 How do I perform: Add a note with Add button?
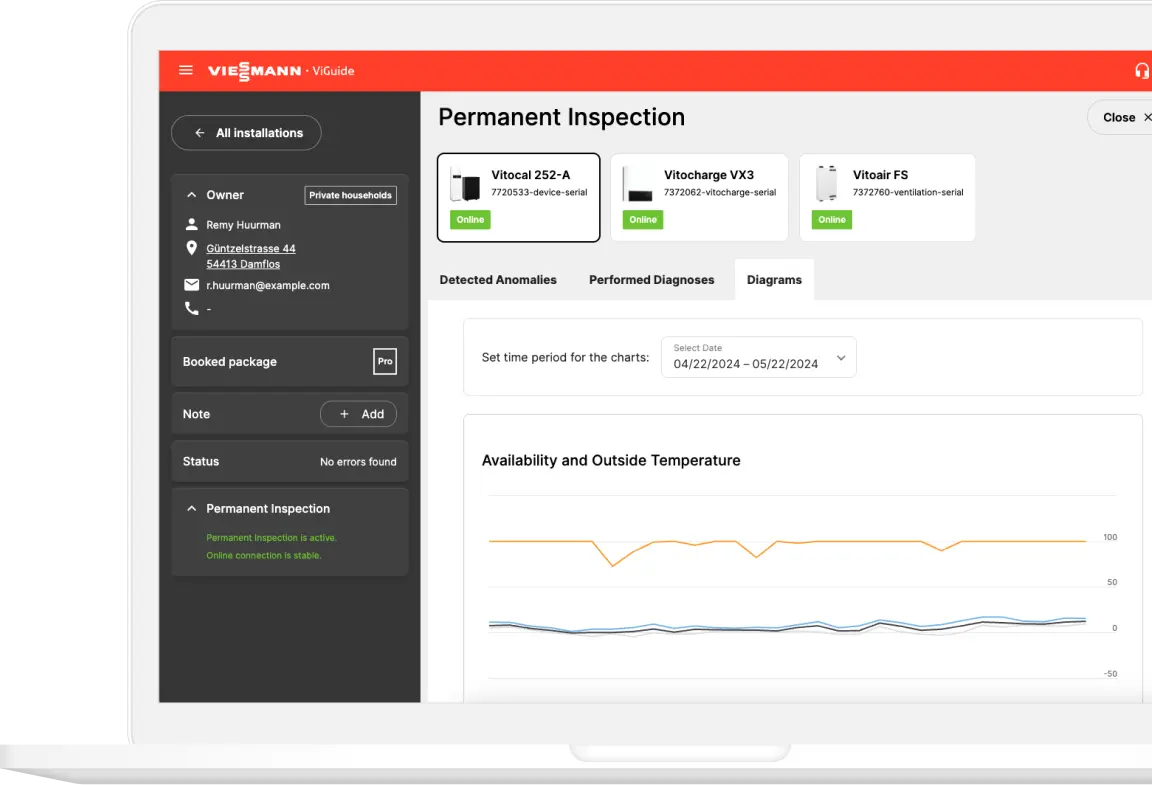358,414
